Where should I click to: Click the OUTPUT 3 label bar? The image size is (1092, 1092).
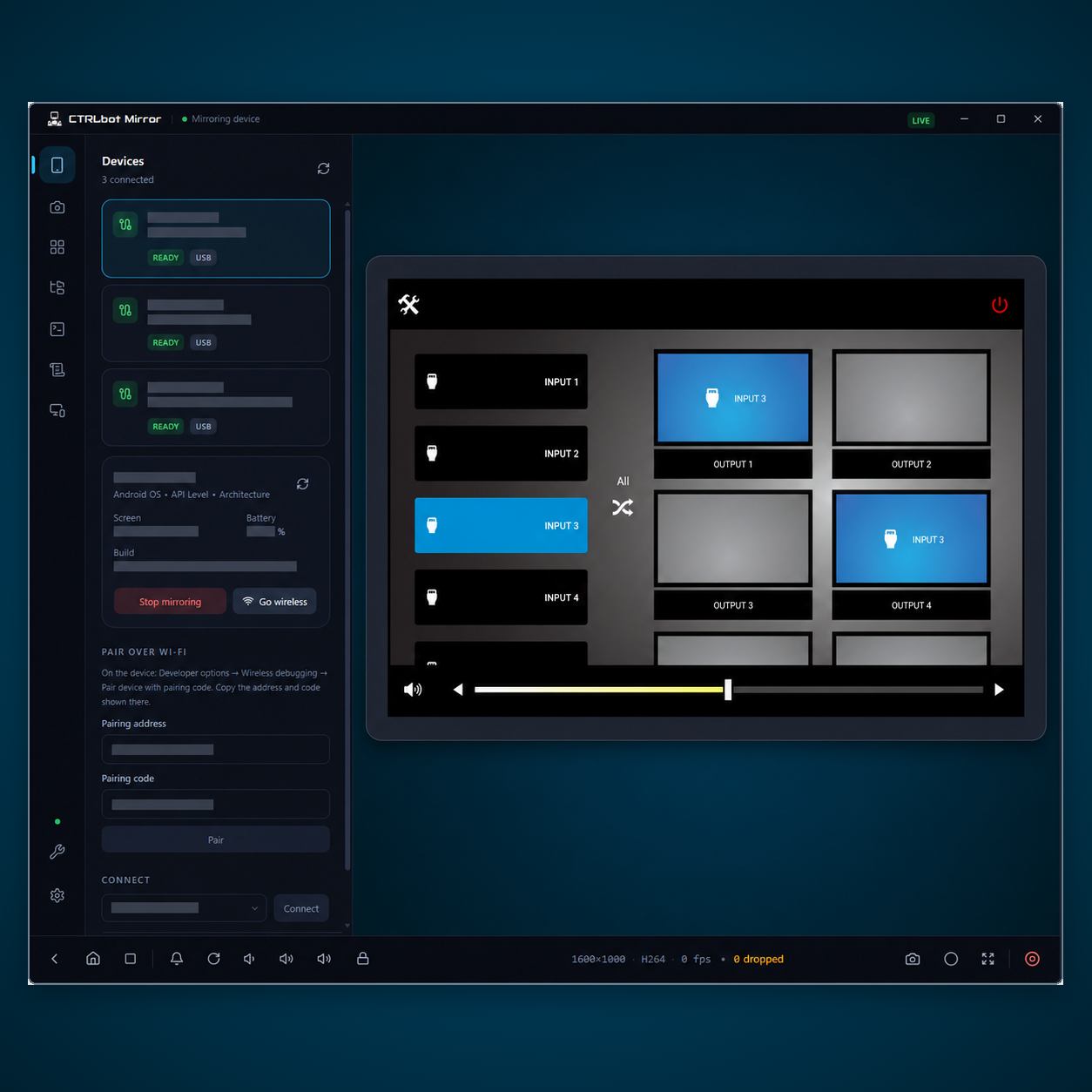coord(733,605)
